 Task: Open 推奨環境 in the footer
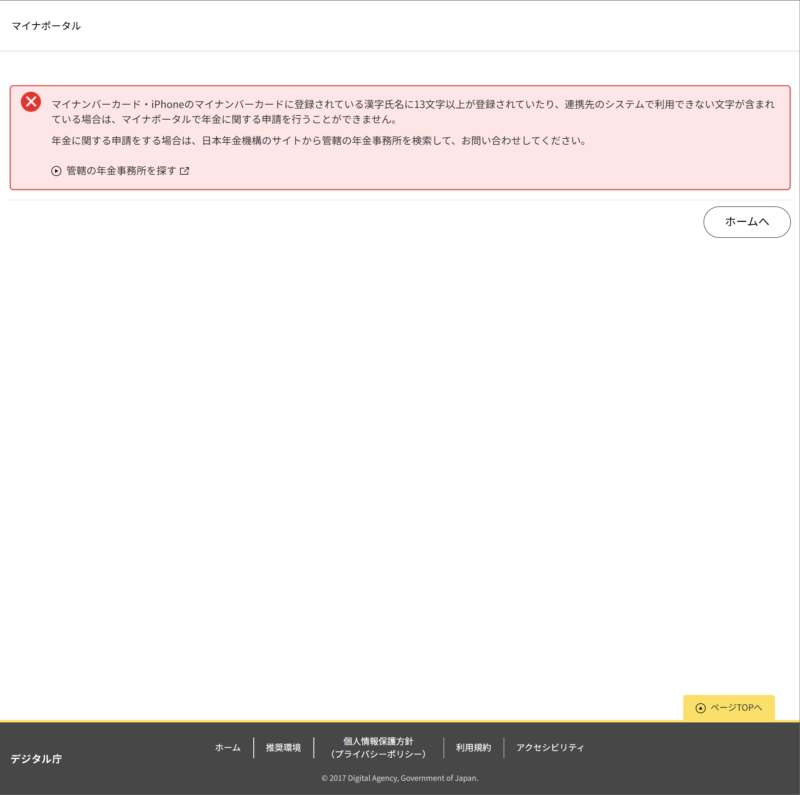283,748
